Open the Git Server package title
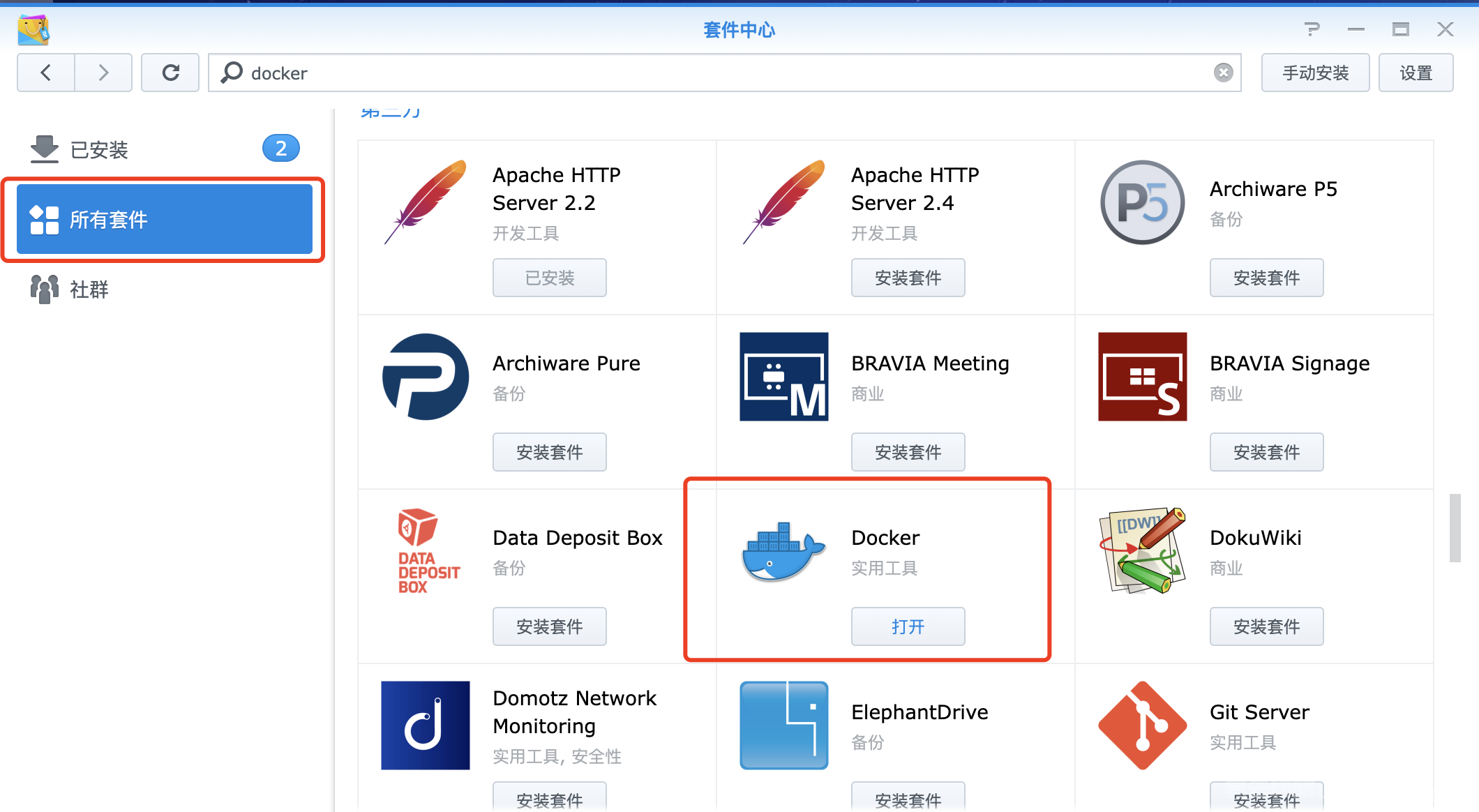 coord(1259,712)
